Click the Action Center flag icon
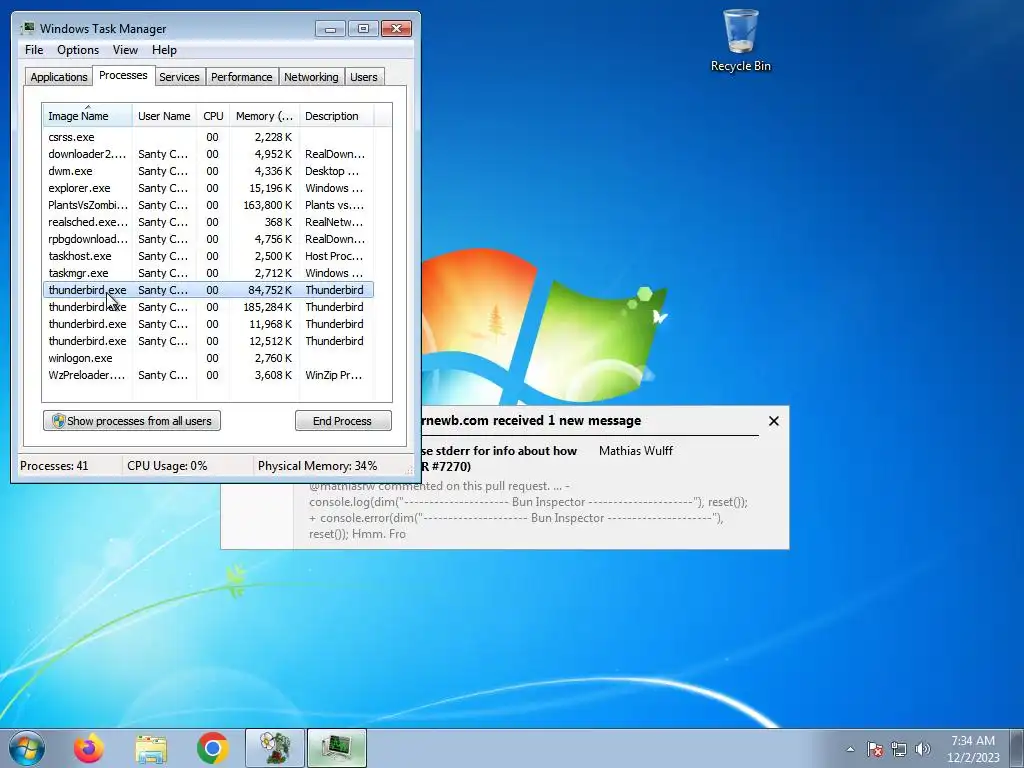Image resolution: width=1024 pixels, height=768 pixels. click(875, 749)
